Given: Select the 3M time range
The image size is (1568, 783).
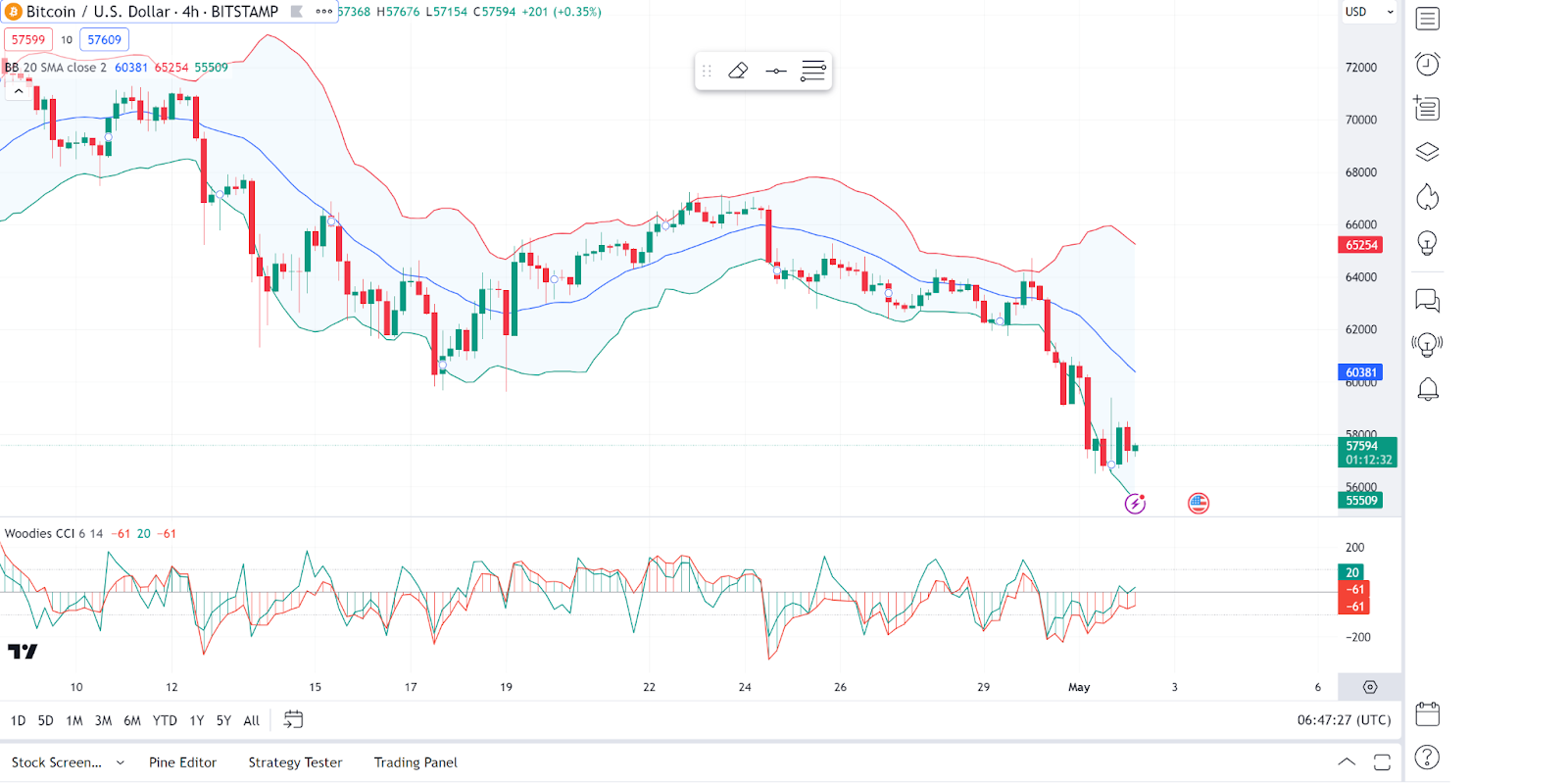Looking at the screenshot, I should click(x=103, y=720).
